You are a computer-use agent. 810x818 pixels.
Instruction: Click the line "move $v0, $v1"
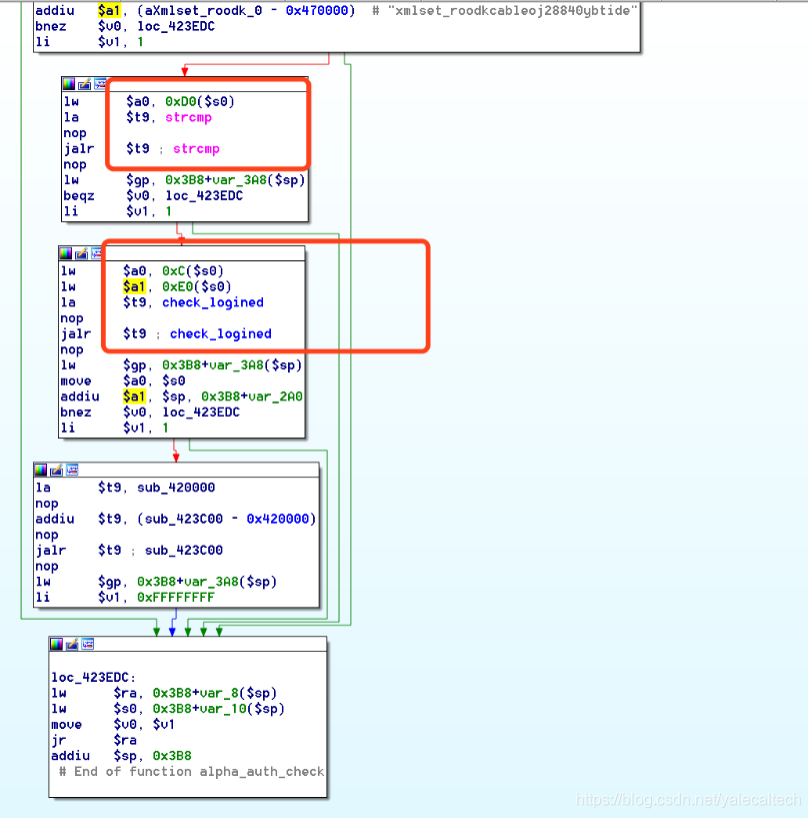(113, 724)
